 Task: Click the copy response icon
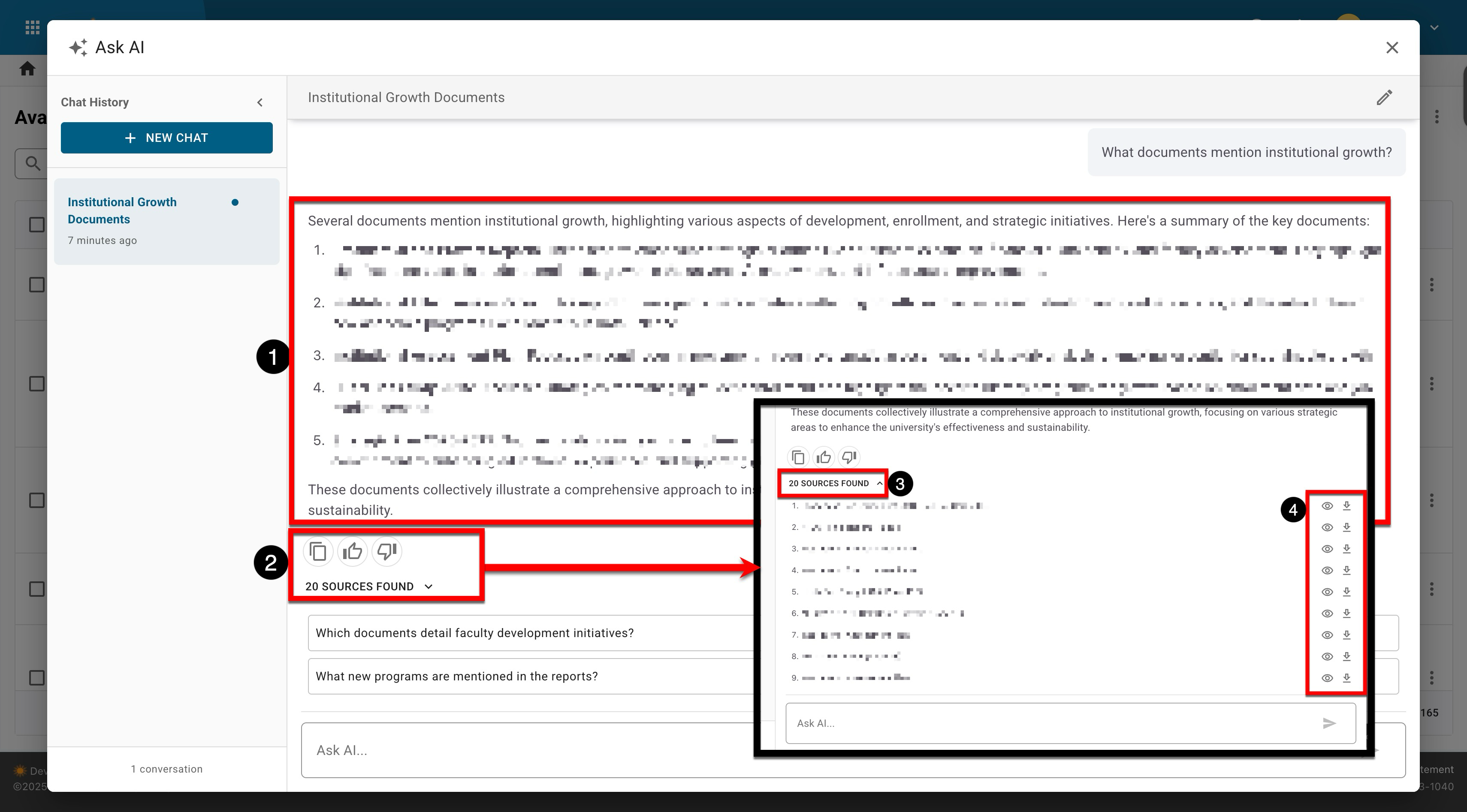[x=318, y=551]
